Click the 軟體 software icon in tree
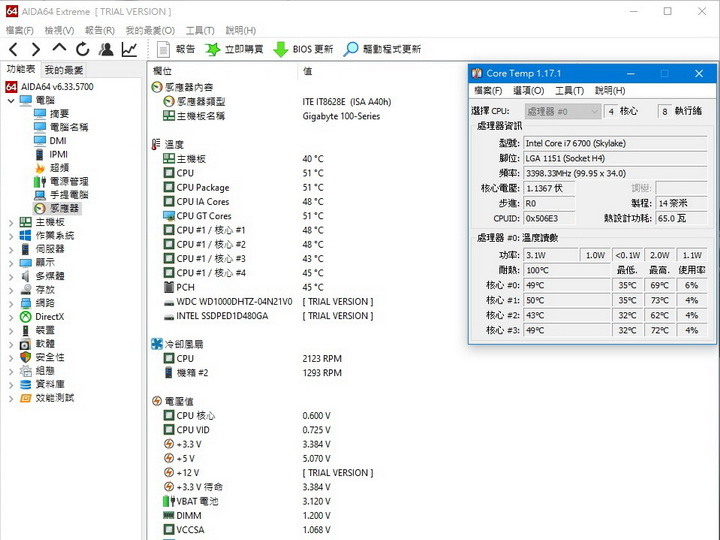Viewport: 720px width, 540px height. 25,344
